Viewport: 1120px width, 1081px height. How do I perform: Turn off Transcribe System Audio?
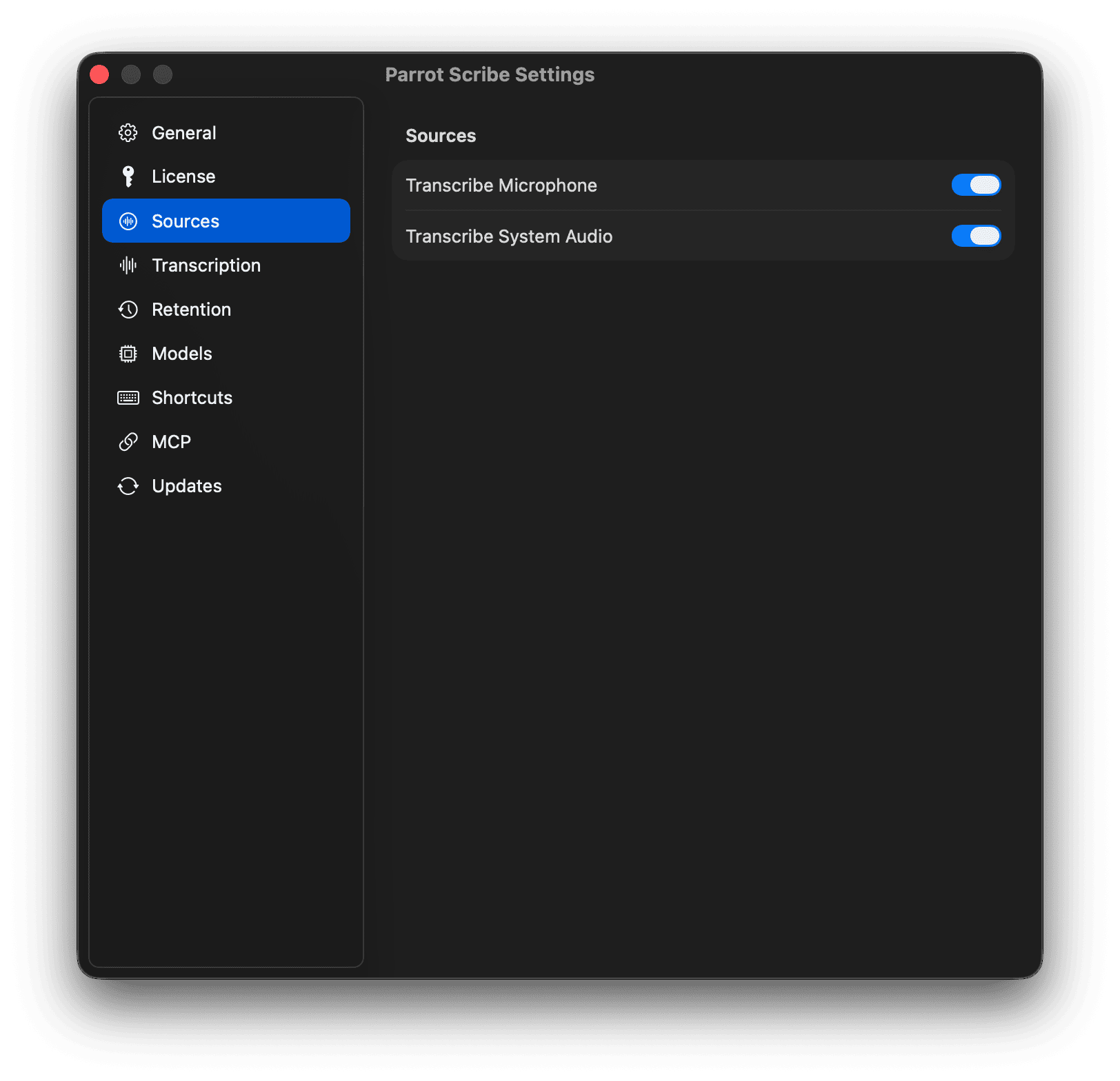[x=976, y=236]
